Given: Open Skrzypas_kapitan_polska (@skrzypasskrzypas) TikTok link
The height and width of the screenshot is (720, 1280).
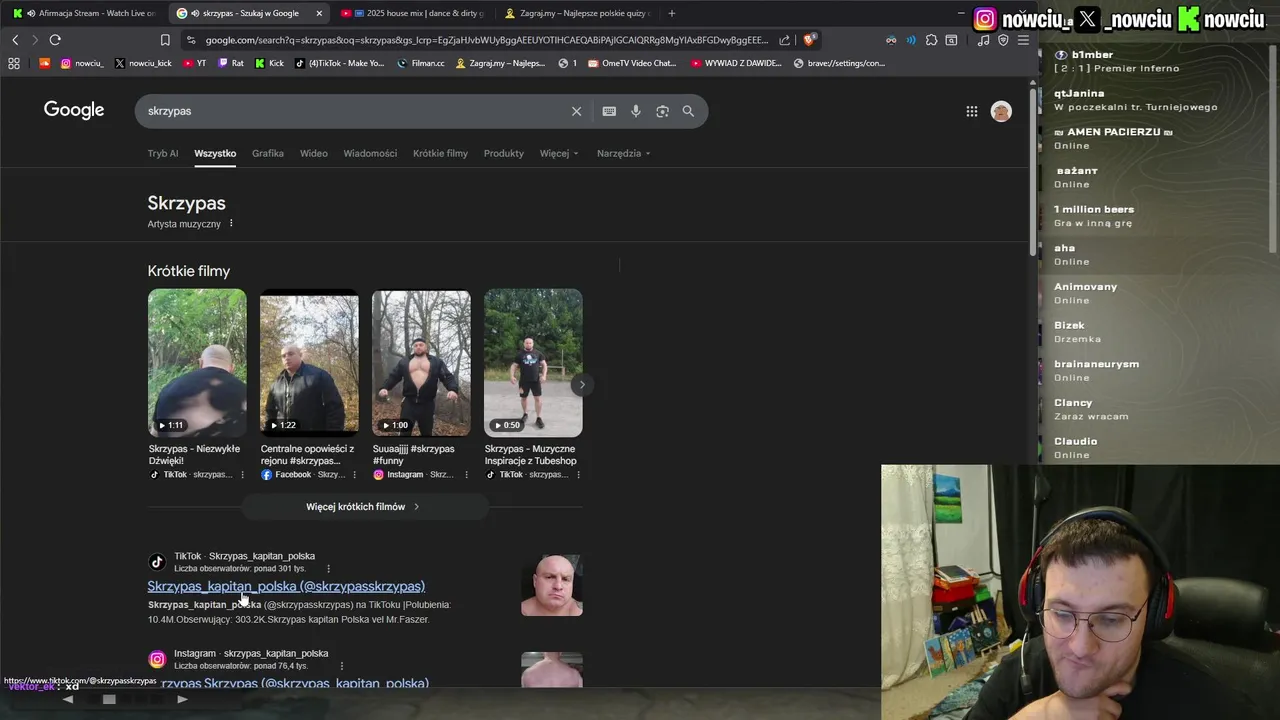Looking at the screenshot, I should point(286,586).
